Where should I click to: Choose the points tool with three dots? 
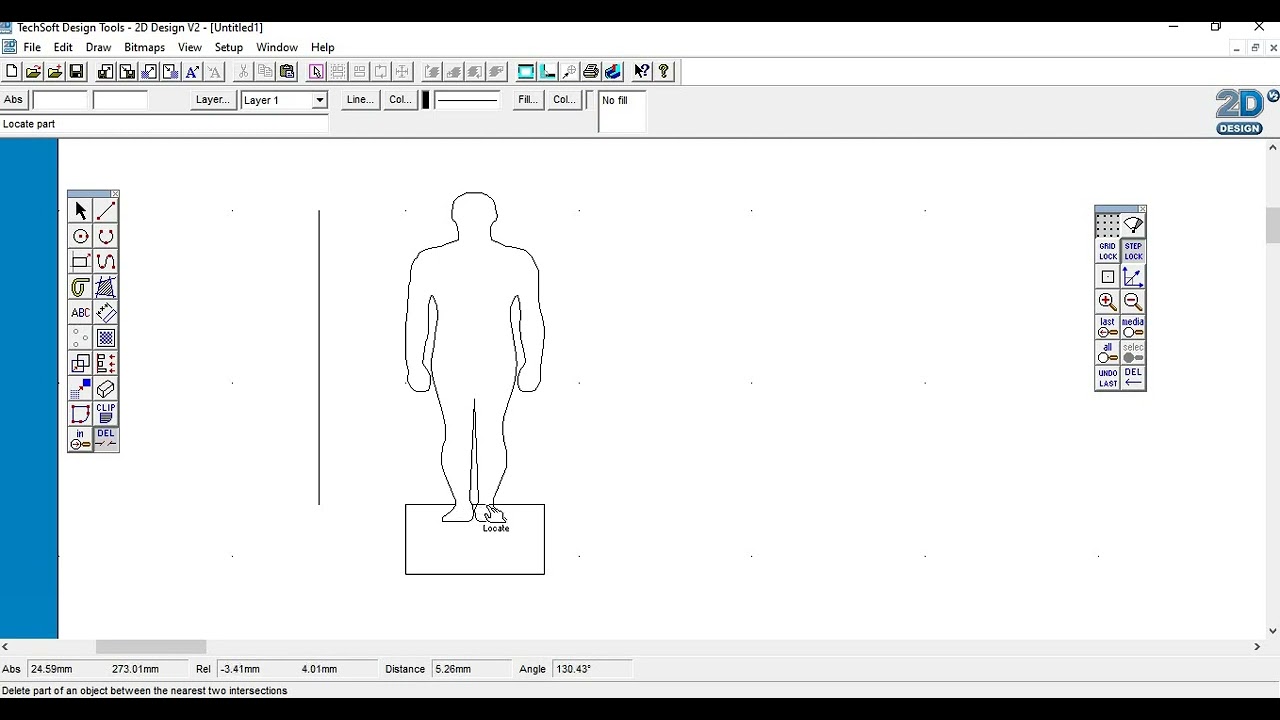(x=81, y=338)
